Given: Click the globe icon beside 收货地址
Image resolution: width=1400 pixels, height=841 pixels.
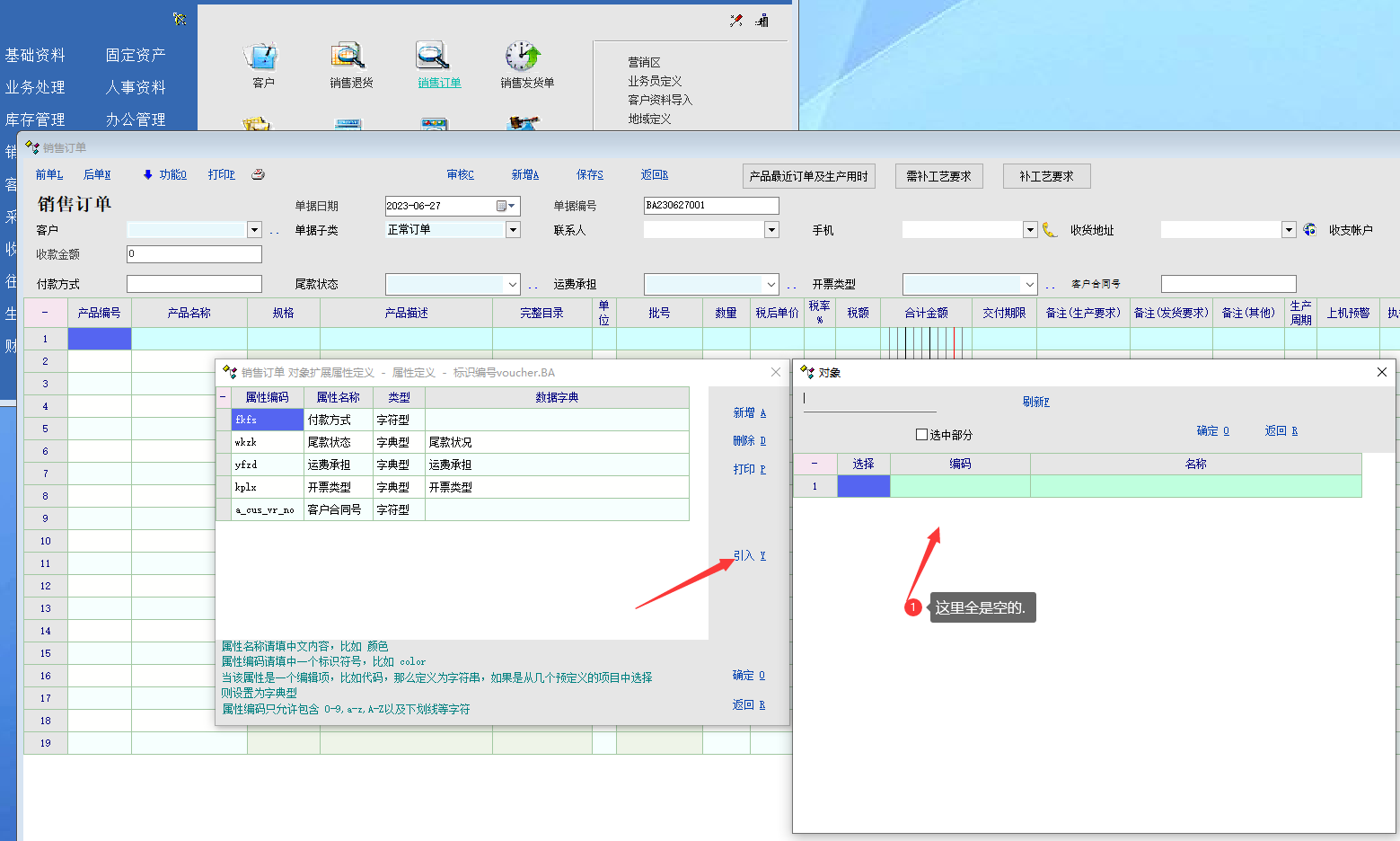Looking at the screenshot, I should 1309,230.
